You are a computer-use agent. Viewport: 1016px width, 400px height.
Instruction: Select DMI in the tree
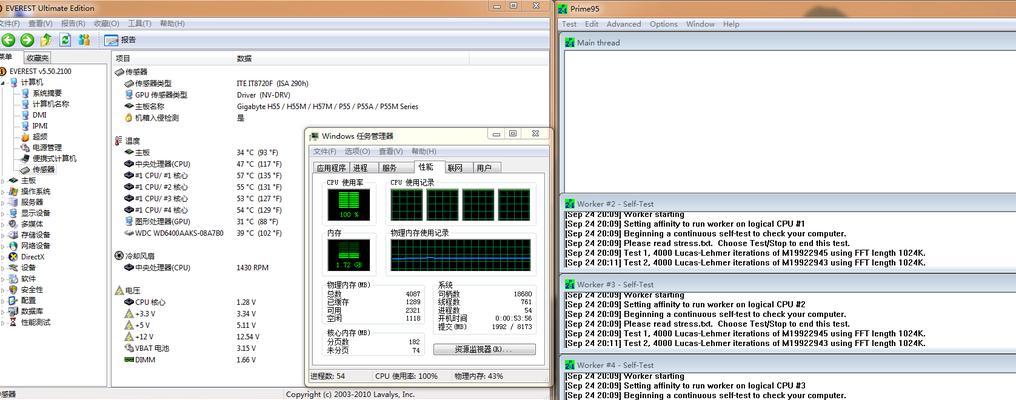click(40, 115)
